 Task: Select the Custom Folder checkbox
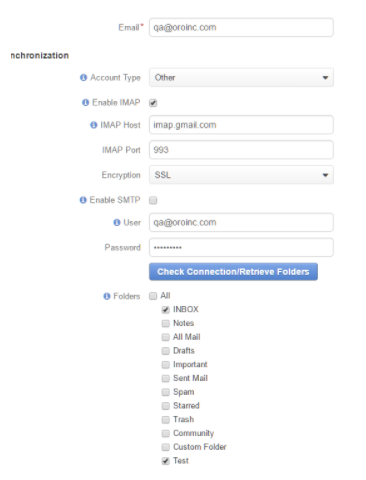(166, 447)
